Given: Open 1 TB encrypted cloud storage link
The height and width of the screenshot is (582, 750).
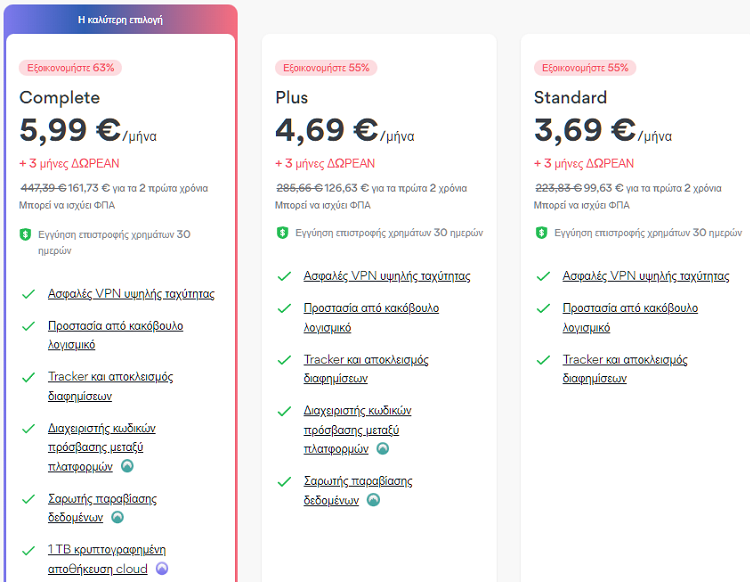Looking at the screenshot, I should (x=107, y=559).
